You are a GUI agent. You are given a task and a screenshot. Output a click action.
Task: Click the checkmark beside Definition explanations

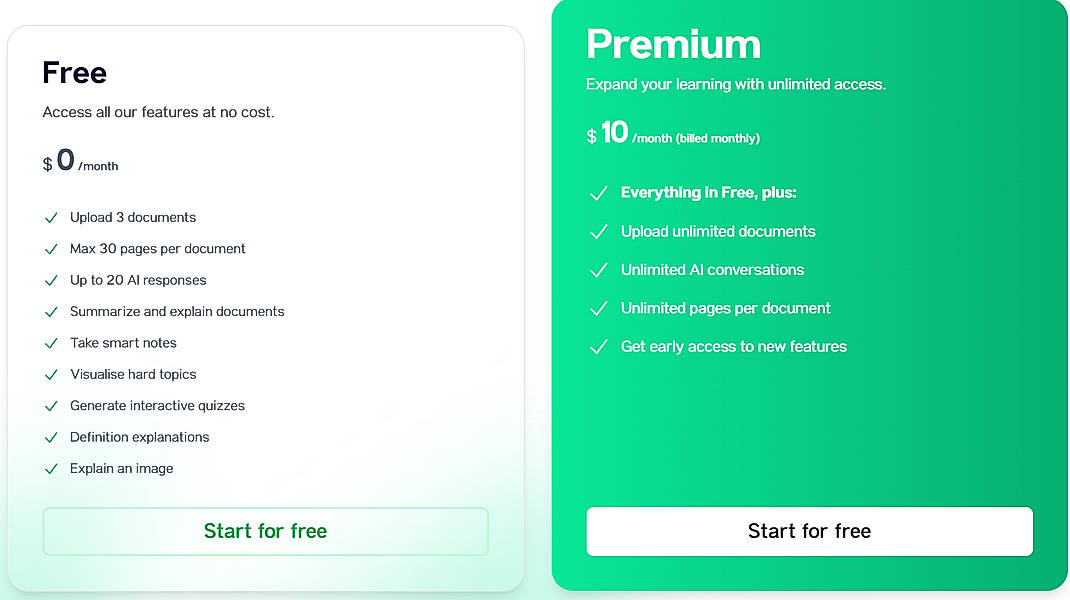tap(51, 437)
